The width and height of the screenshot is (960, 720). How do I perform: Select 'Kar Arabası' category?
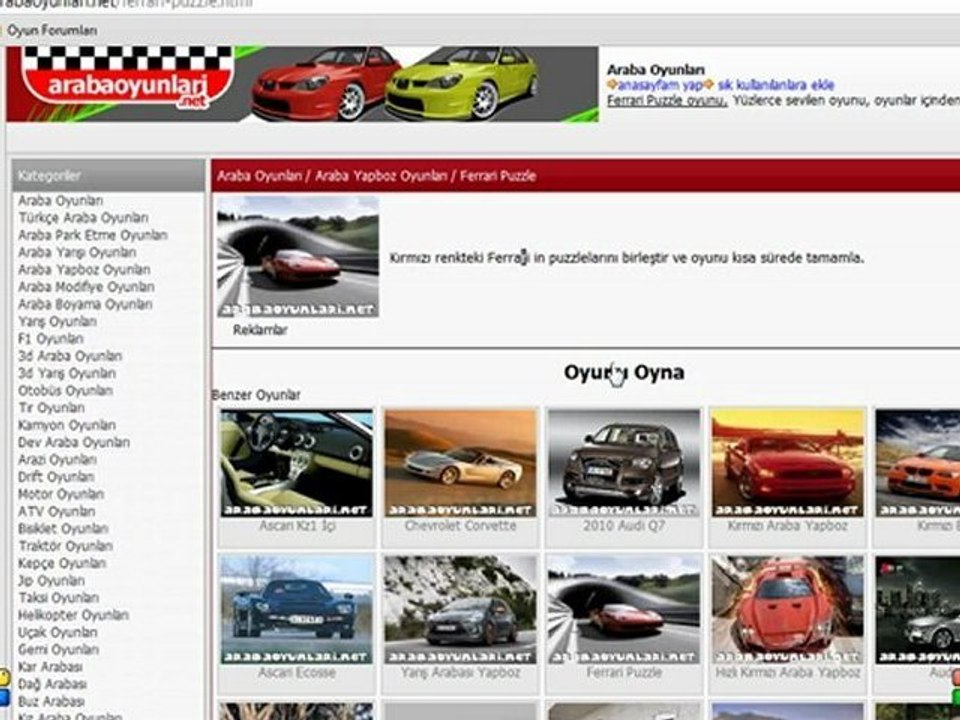tap(50, 667)
